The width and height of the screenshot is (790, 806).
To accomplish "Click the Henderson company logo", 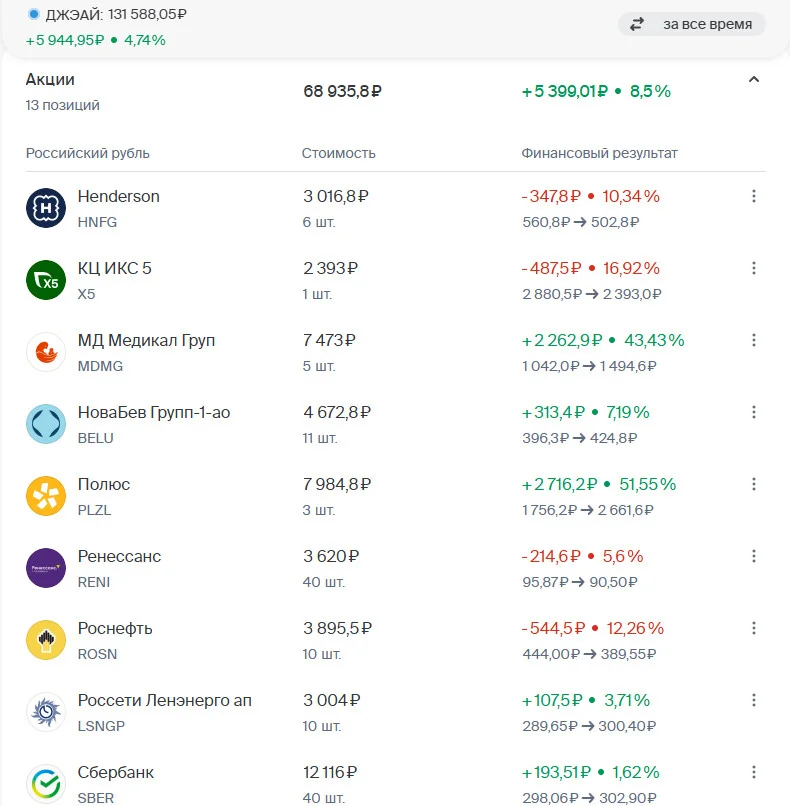I will tap(46, 208).
